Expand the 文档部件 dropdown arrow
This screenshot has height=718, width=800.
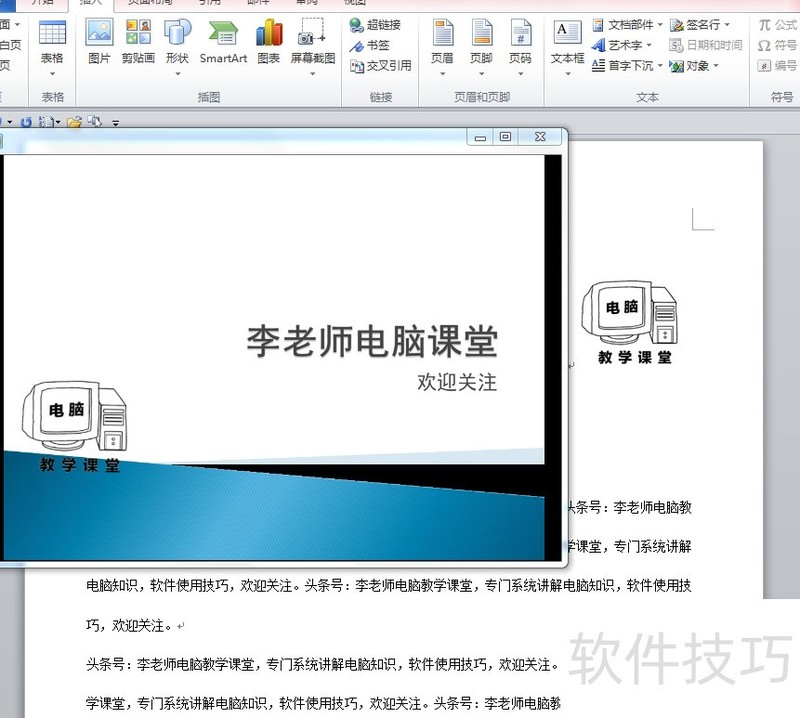[660, 24]
